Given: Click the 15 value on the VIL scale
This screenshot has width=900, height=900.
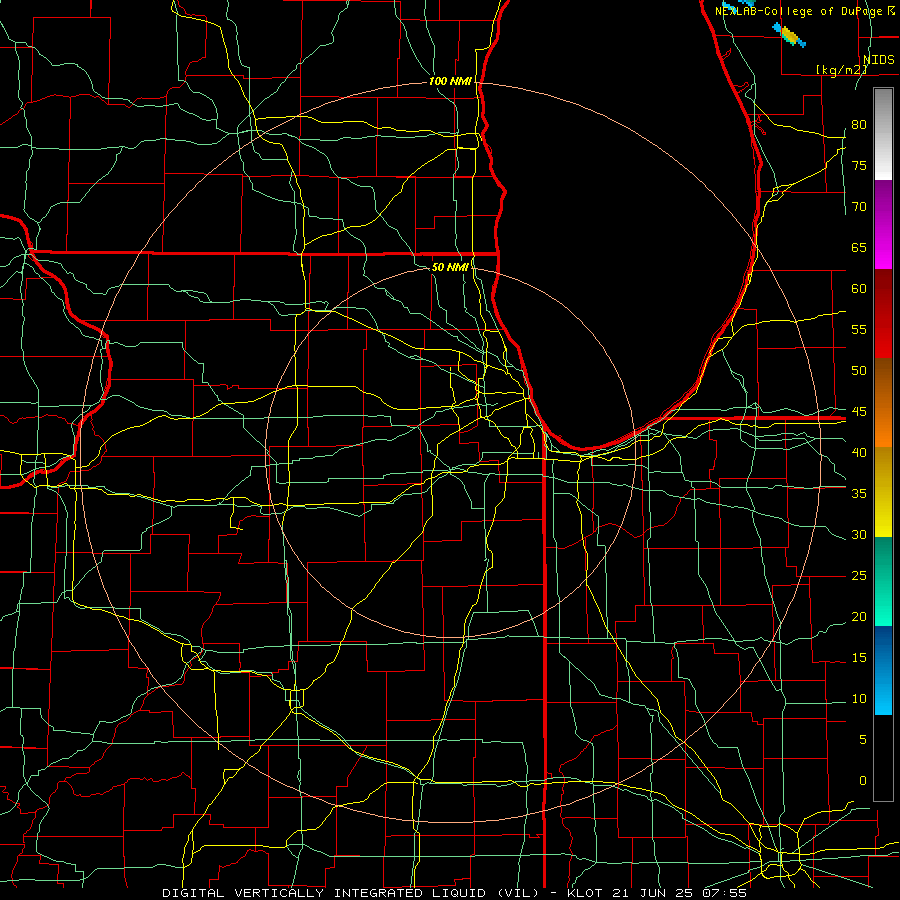Looking at the screenshot, I should pos(859,657).
